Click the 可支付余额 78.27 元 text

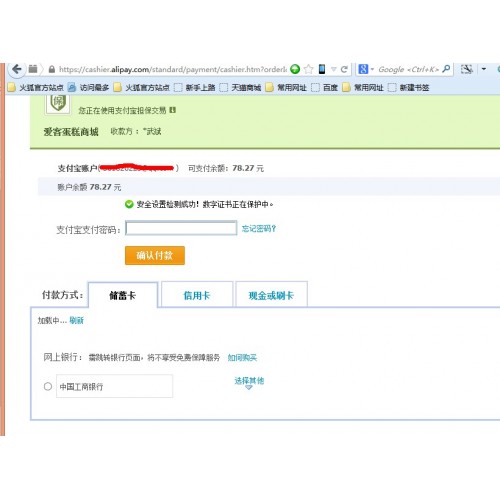[226, 168]
